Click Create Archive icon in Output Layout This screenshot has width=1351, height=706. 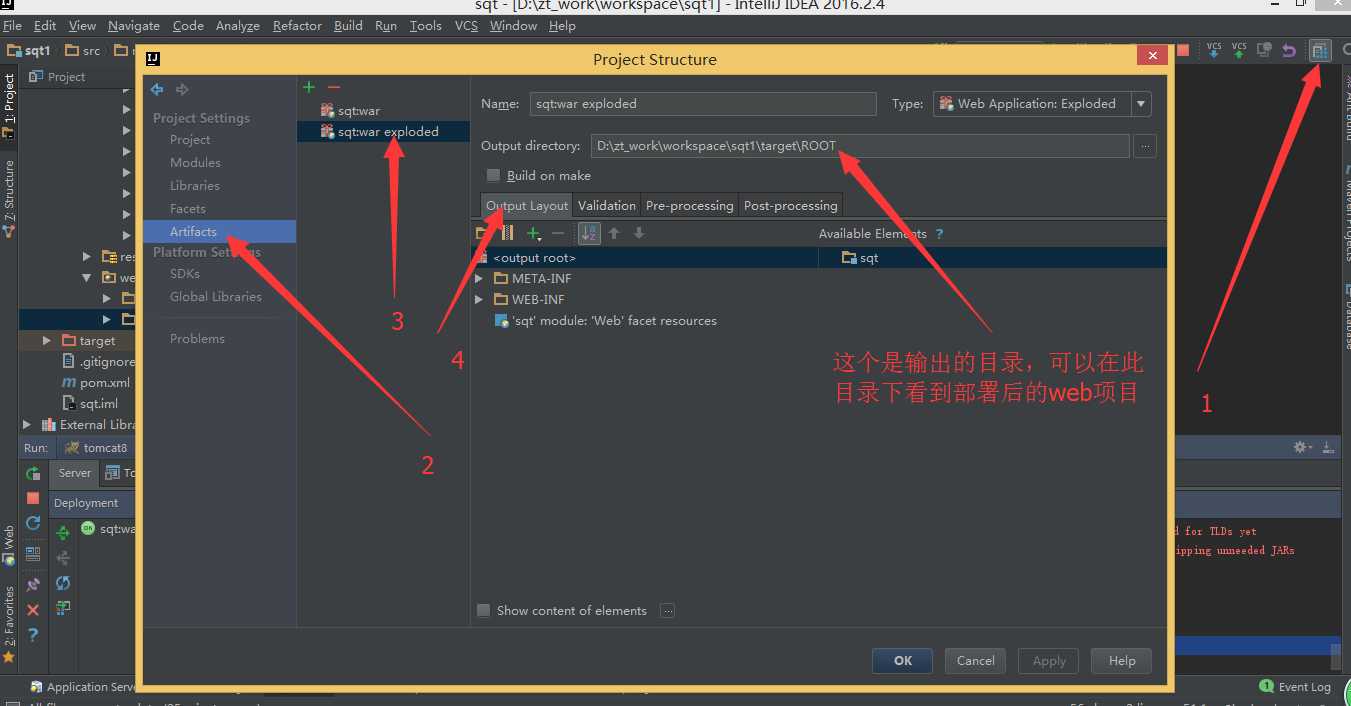click(x=507, y=233)
